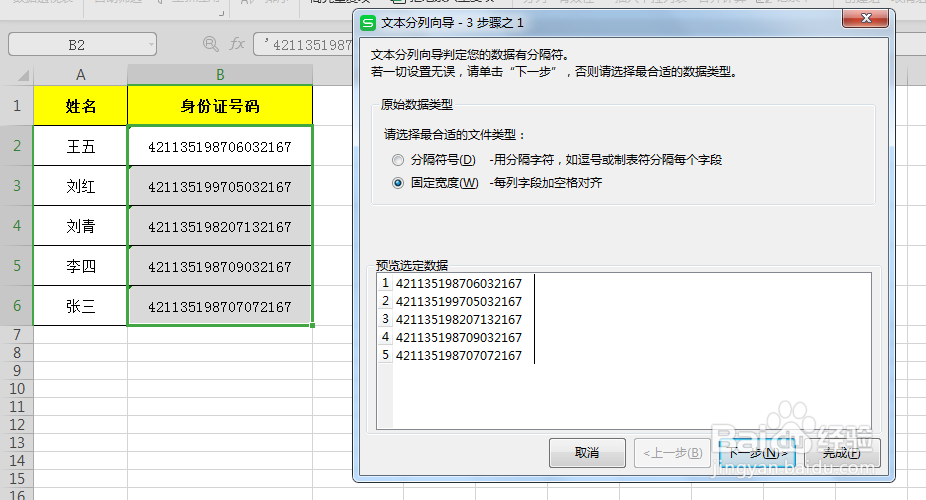Click the ribbon group dialog launcher icon
The height and width of the screenshot is (500, 926).
(x=221, y=12)
